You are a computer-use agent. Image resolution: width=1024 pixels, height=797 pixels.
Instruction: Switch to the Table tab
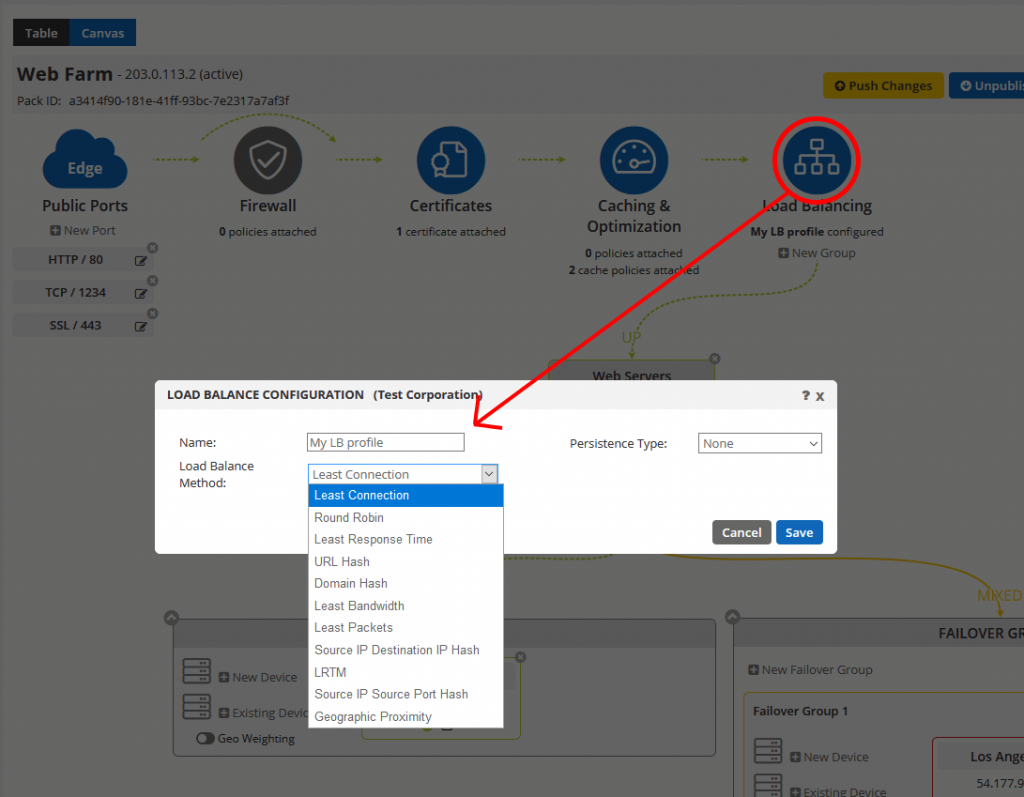tap(40, 32)
